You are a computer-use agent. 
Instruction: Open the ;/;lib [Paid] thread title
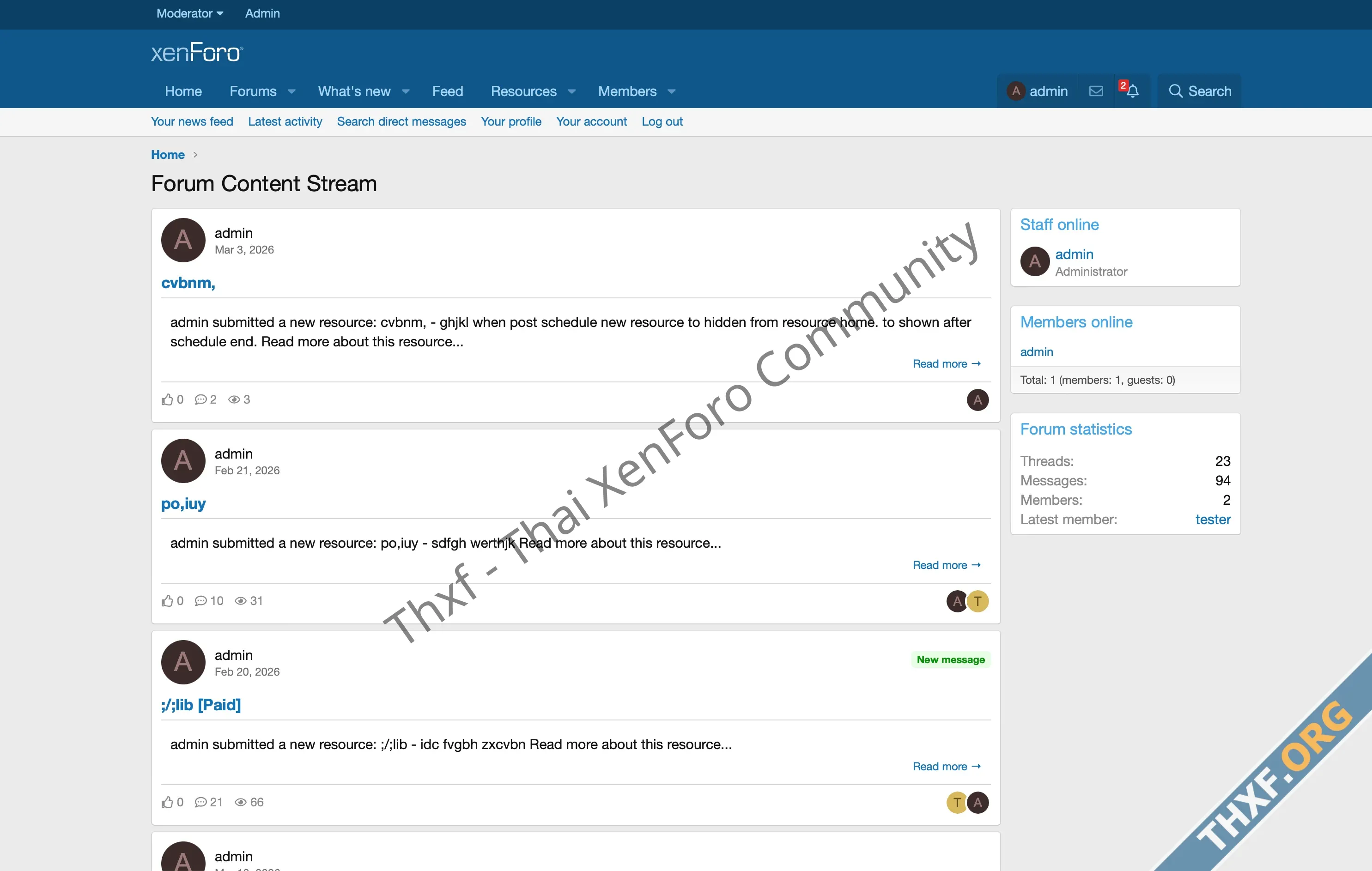tap(200, 705)
